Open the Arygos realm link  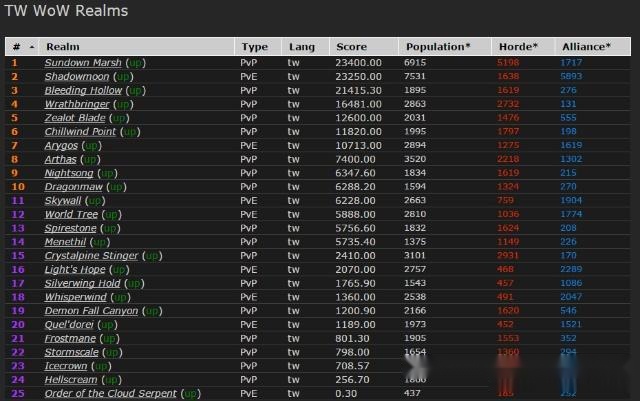(61, 145)
